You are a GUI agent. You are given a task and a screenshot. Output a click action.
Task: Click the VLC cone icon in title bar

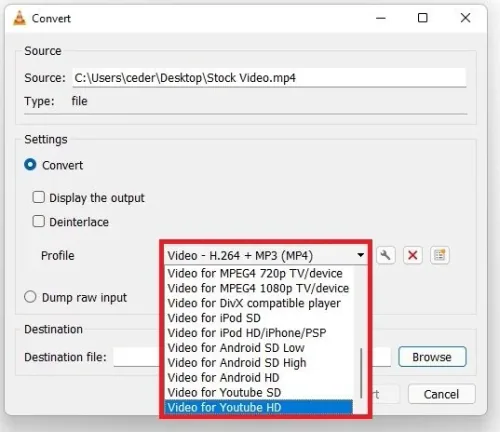point(19,18)
